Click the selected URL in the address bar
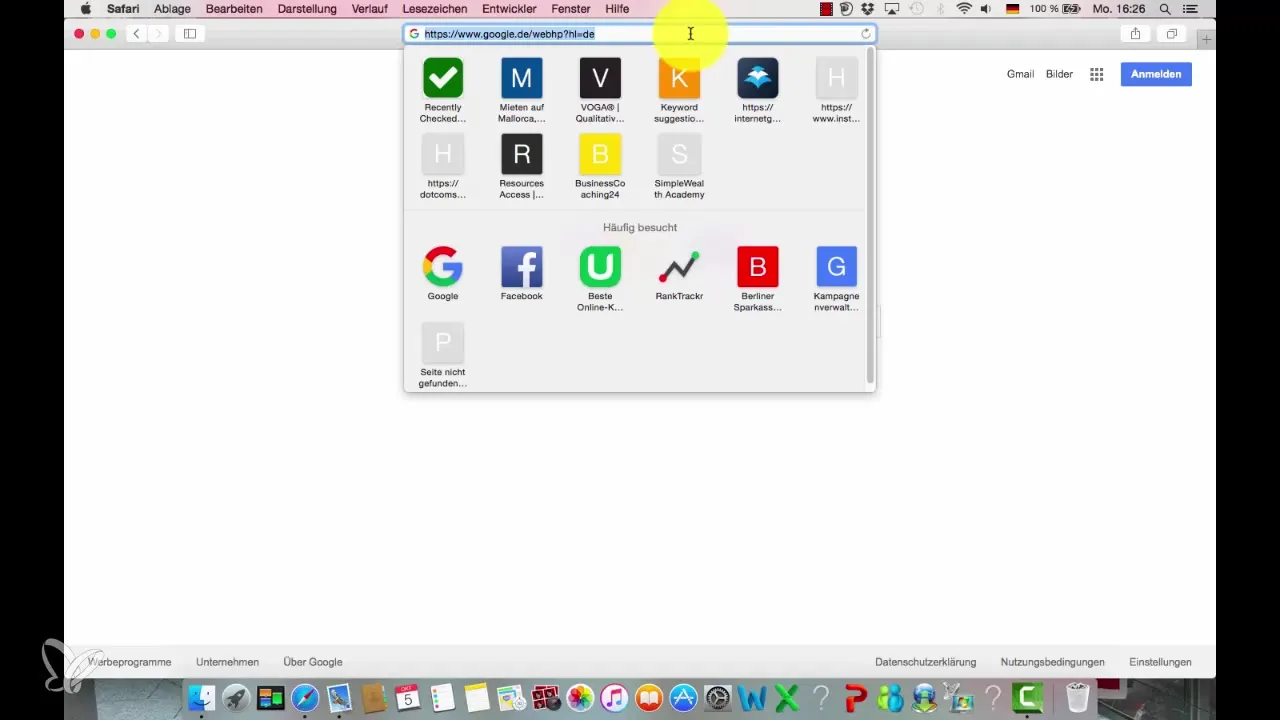 [x=509, y=34]
